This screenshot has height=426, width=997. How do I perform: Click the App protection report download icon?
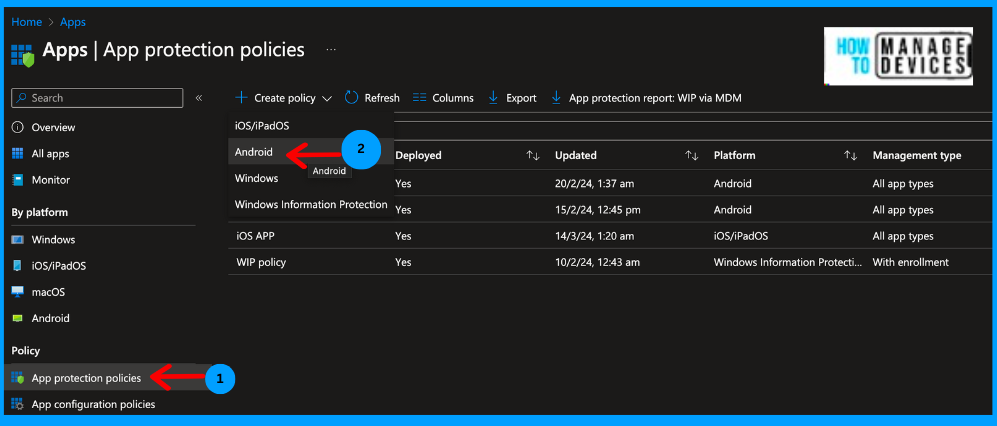click(556, 98)
